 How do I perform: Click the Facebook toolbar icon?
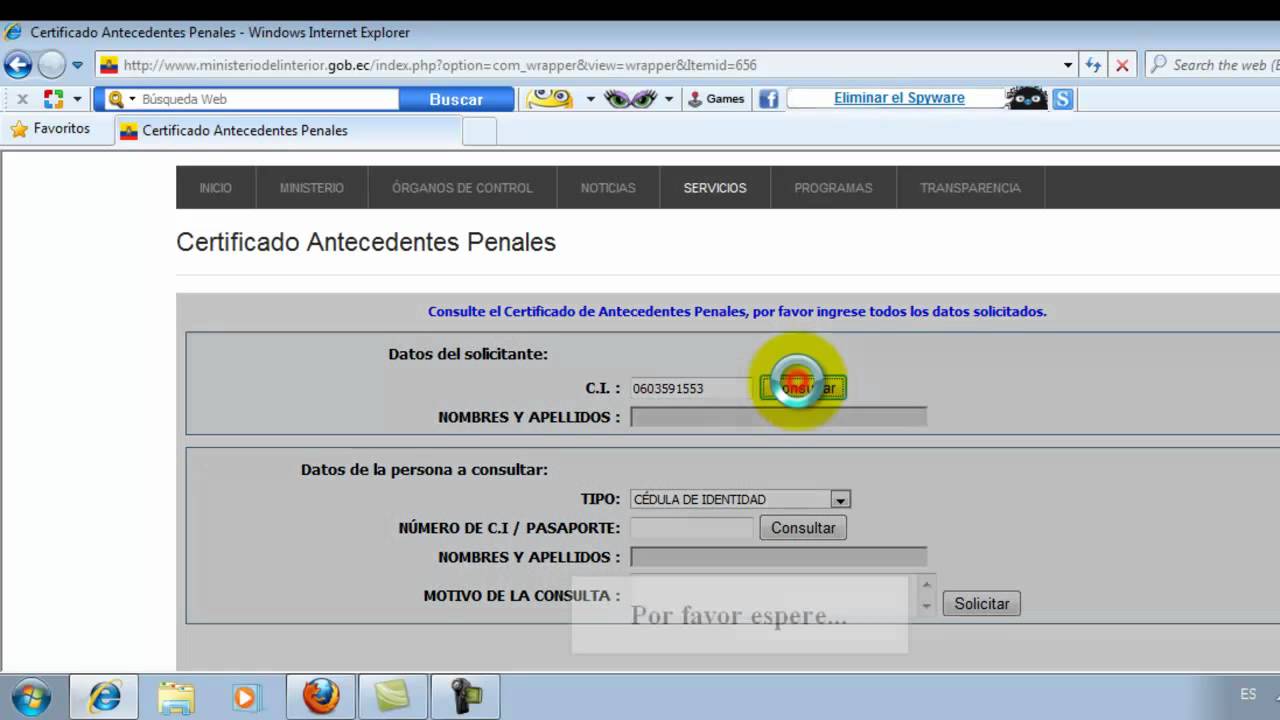[x=768, y=99]
